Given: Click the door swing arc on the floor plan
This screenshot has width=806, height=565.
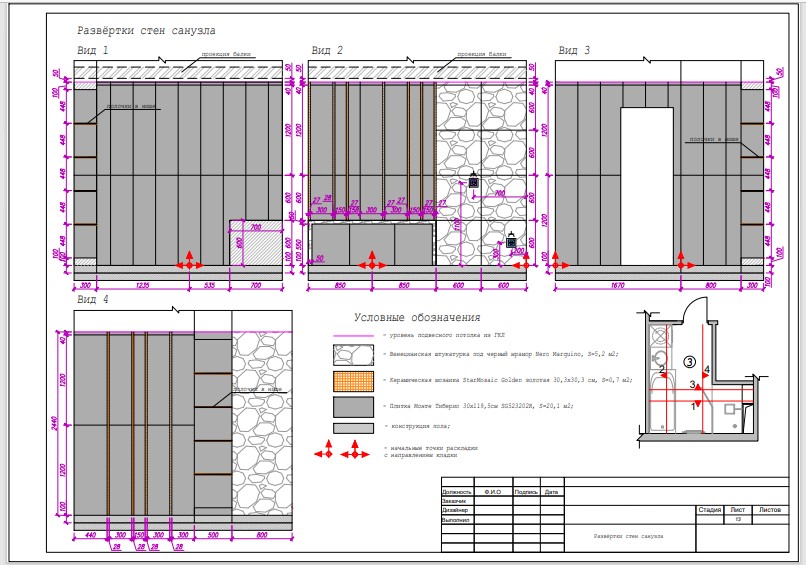Looking at the screenshot, I should pyautogui.click(x=694, y=308).
